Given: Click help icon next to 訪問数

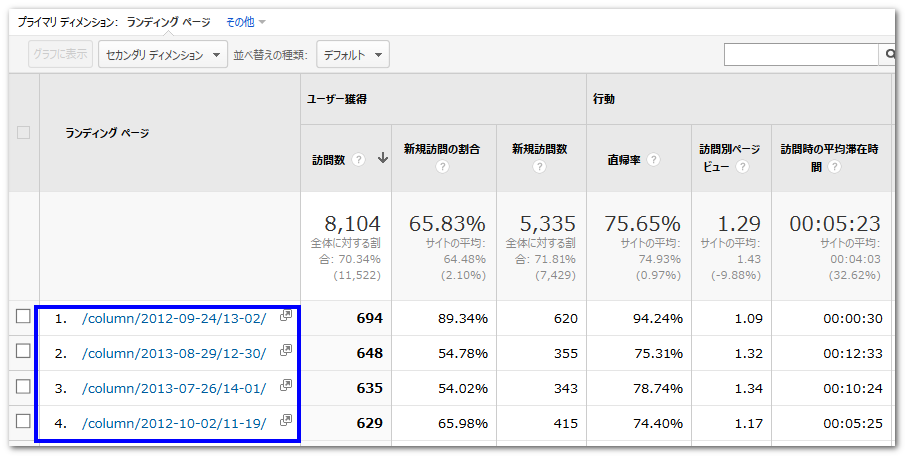Looking at the screenshot, I should coord(358,159).
